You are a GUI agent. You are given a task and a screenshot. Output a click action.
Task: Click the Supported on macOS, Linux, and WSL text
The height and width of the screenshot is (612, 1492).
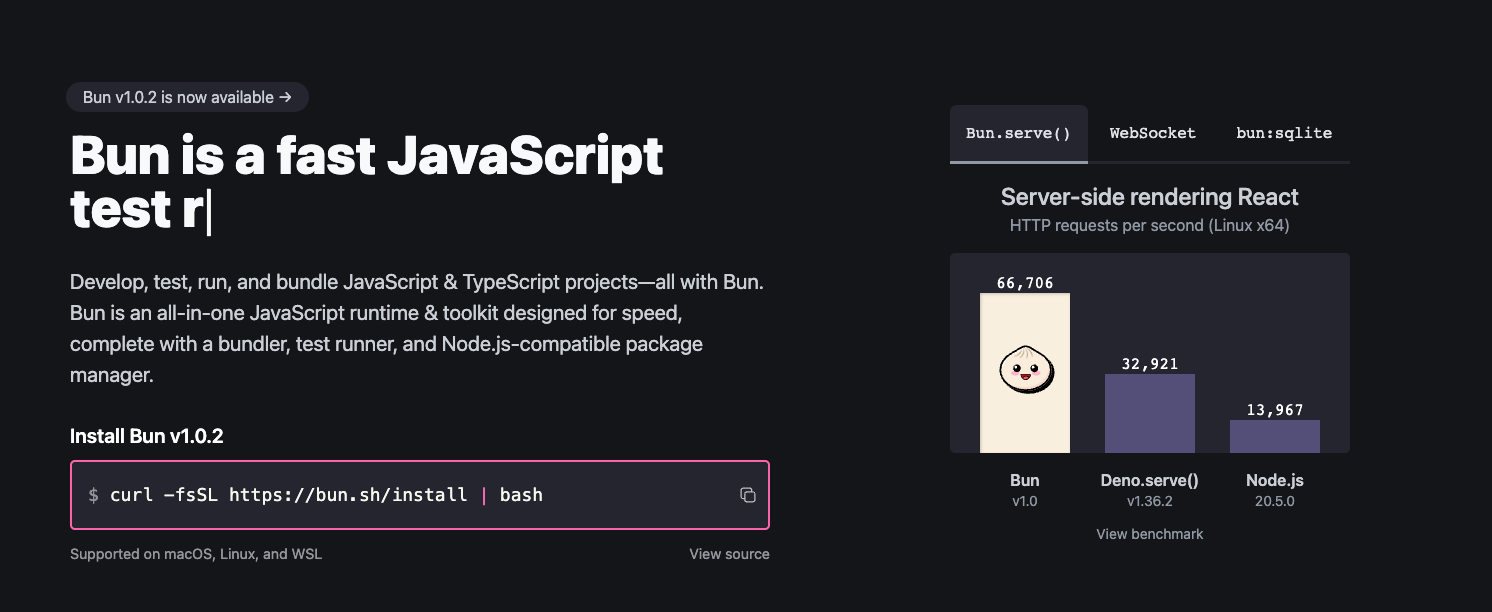[196, 554]
